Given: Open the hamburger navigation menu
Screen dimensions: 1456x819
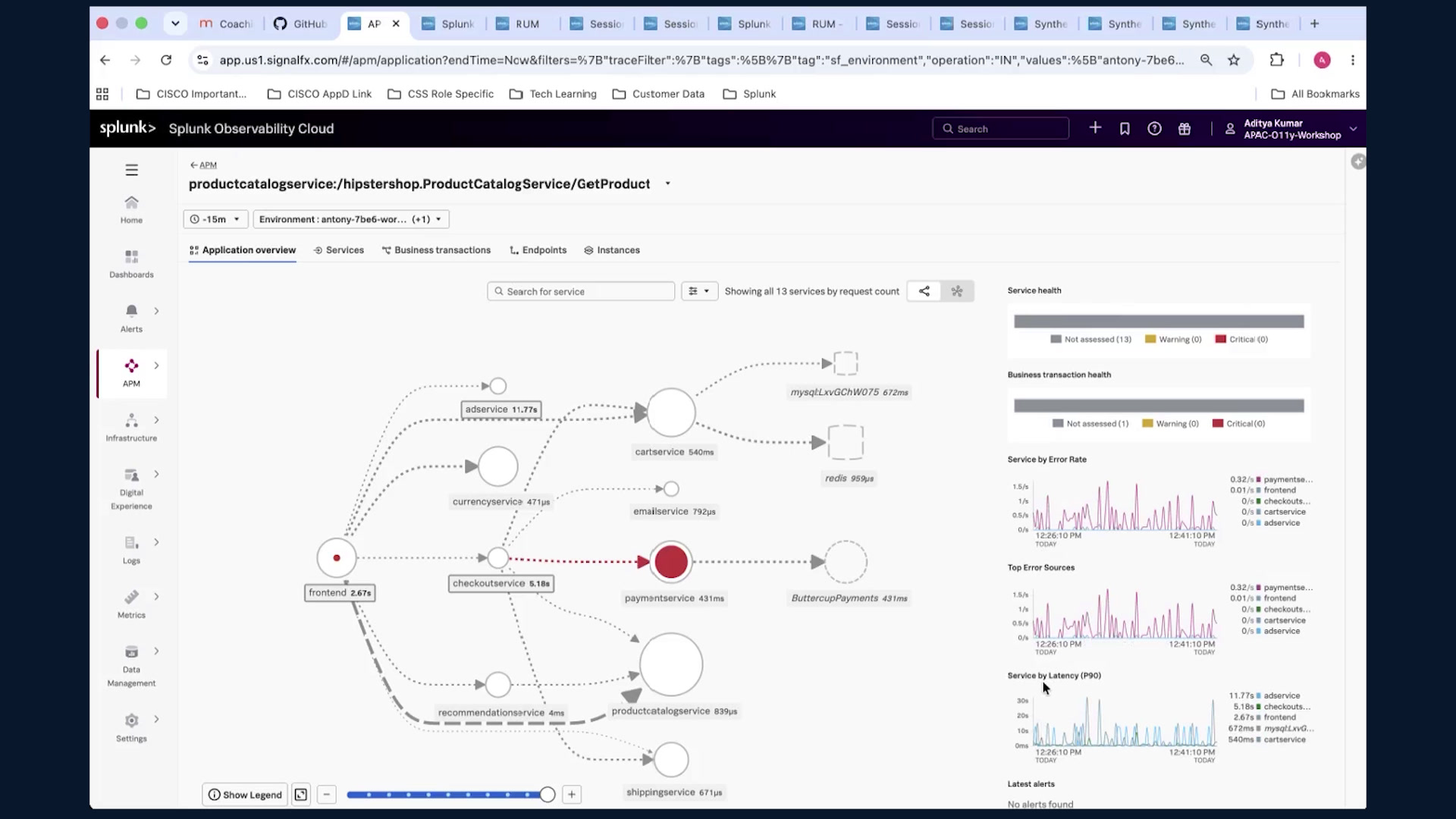Looking at the screenshot, I should (131, 170).
